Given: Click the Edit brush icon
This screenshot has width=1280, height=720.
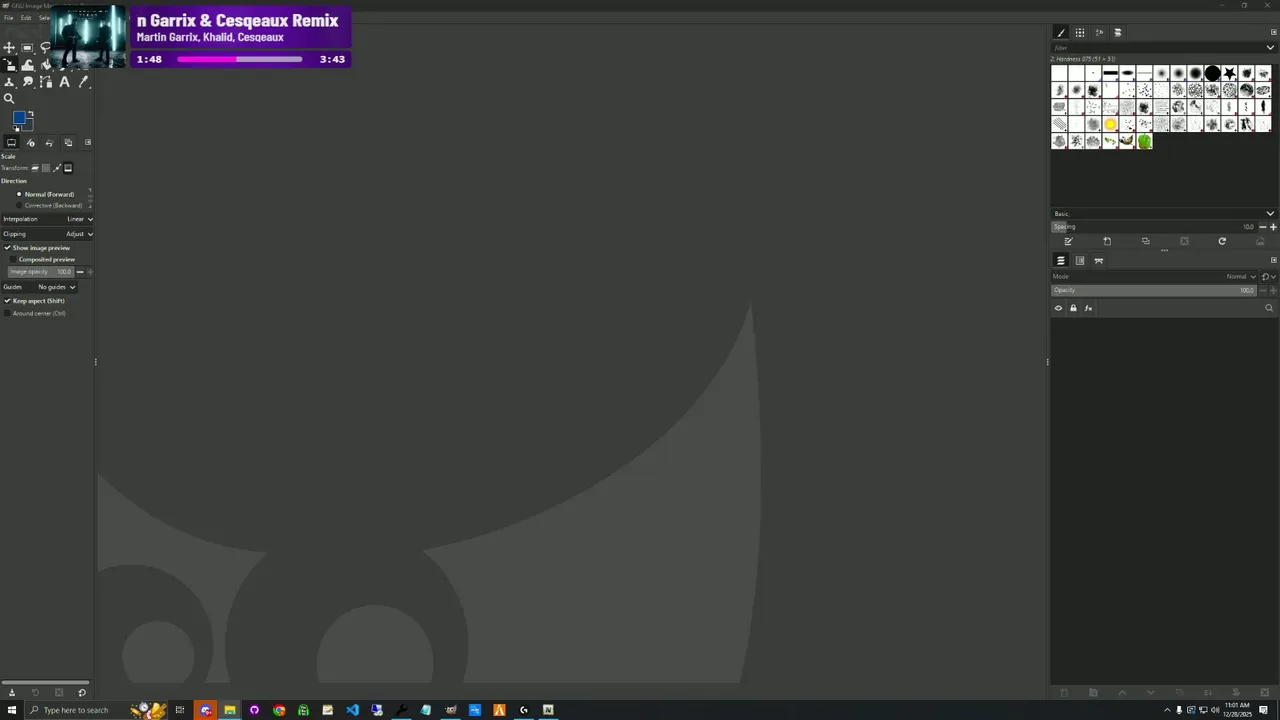Looking at the screenshot, I should (1069, 241).
